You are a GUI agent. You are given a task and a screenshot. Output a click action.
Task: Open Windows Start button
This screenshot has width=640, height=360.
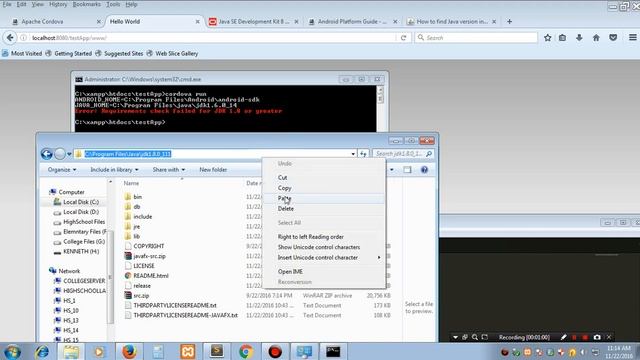12,352
